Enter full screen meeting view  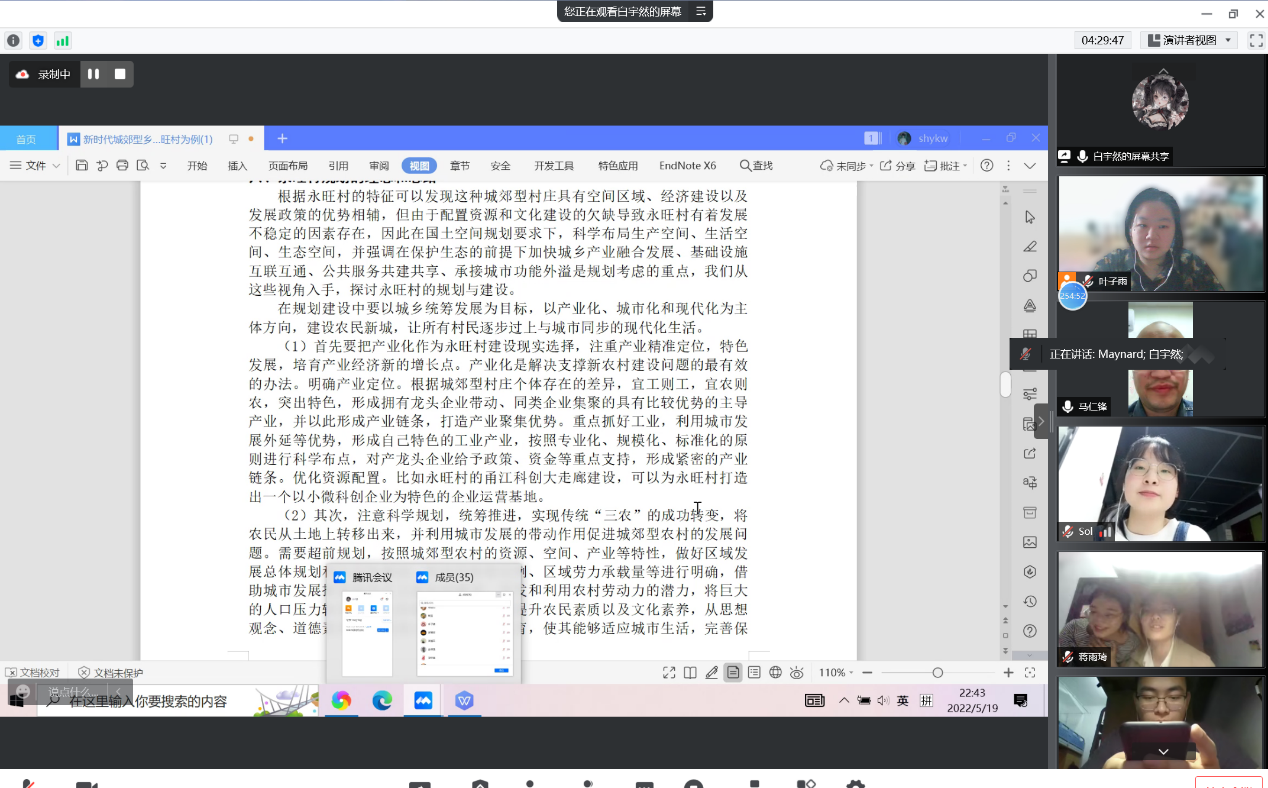(x=1256, y=41)
